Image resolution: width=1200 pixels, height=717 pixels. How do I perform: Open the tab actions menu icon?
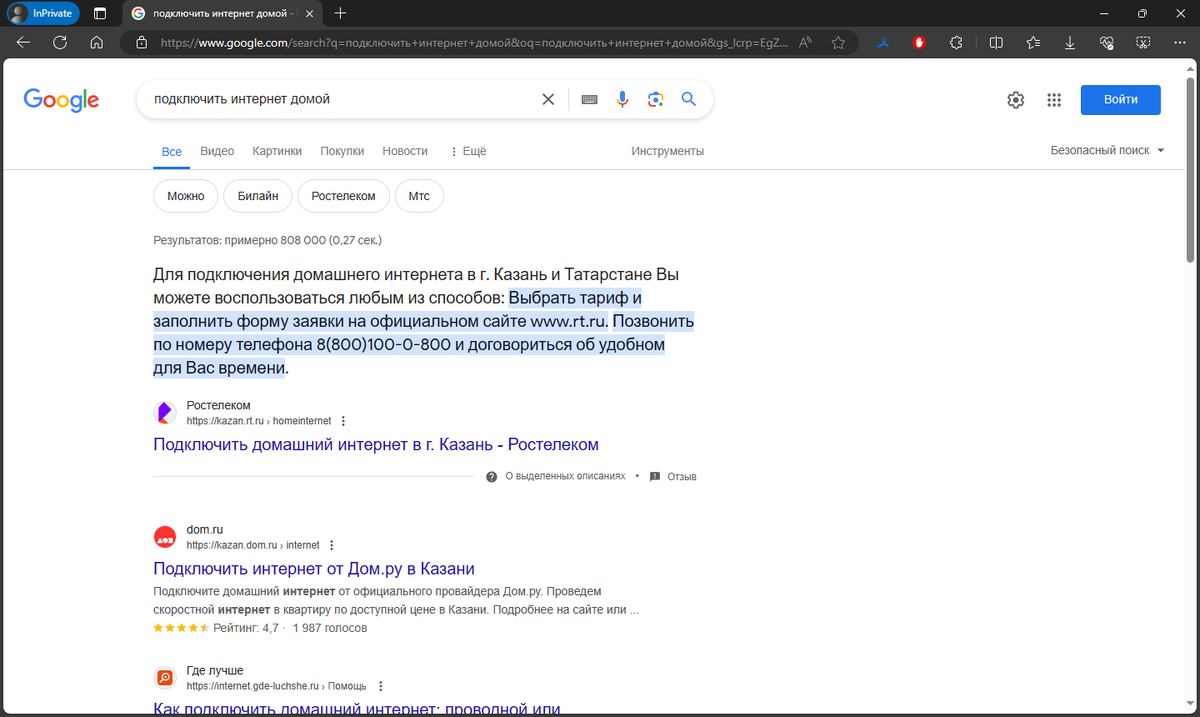(99, 13)
